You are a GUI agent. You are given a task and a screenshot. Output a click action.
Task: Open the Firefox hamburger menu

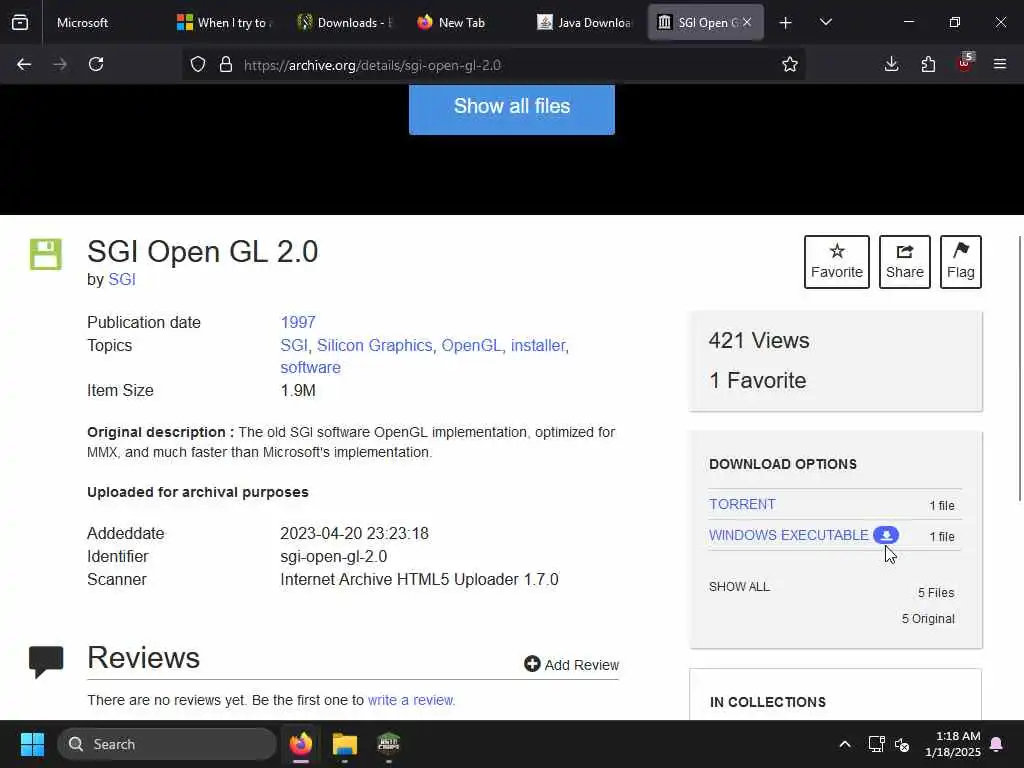pyautogui.click(x=1000, y=65)
